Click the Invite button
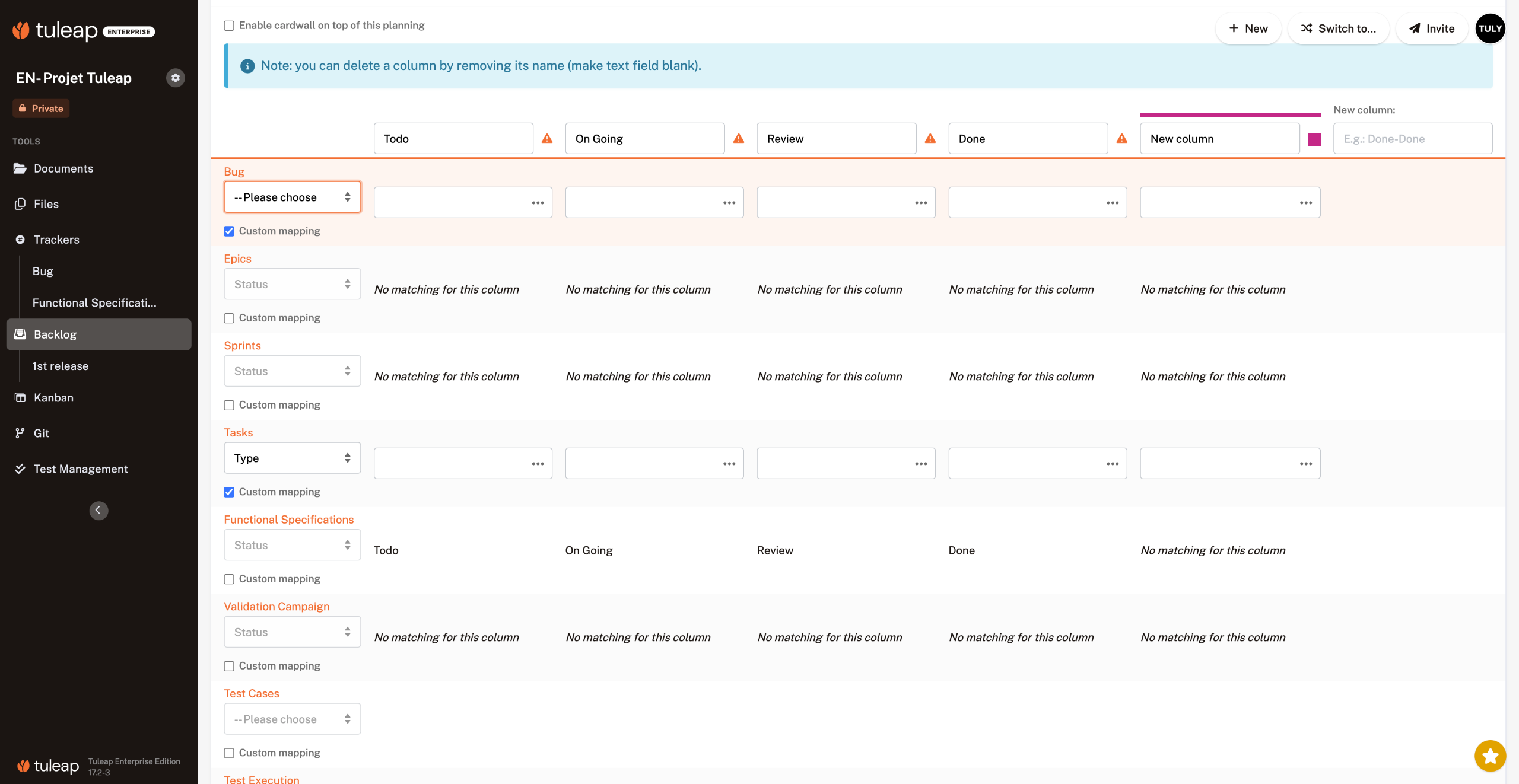Image resolution: width=1519 pixels, height=784 pixels. [1432, 28]
